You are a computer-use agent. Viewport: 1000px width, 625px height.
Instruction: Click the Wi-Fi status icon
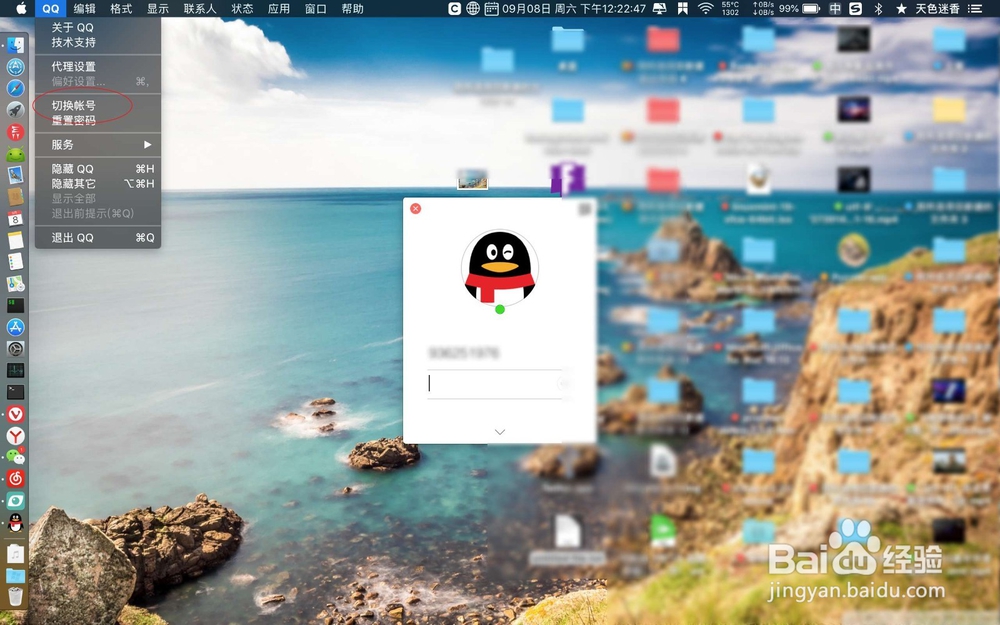point(705,8)
